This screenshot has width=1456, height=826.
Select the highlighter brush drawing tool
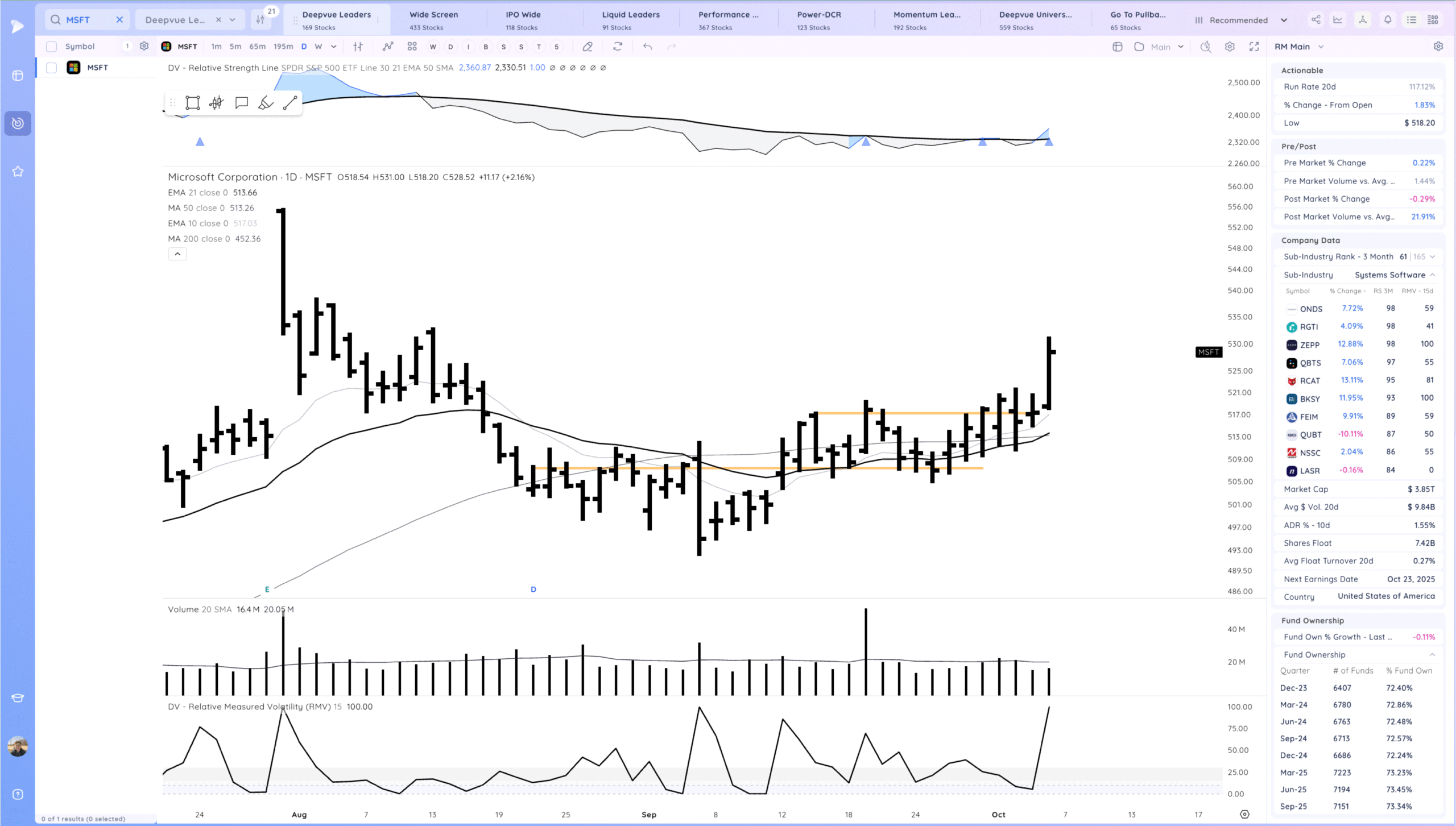266,103
